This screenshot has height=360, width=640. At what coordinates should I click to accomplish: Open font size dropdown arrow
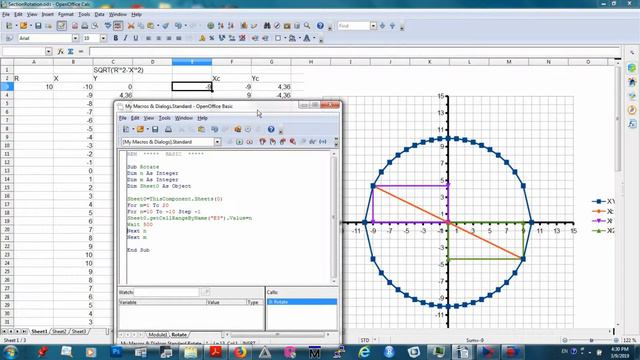point(103,38)
